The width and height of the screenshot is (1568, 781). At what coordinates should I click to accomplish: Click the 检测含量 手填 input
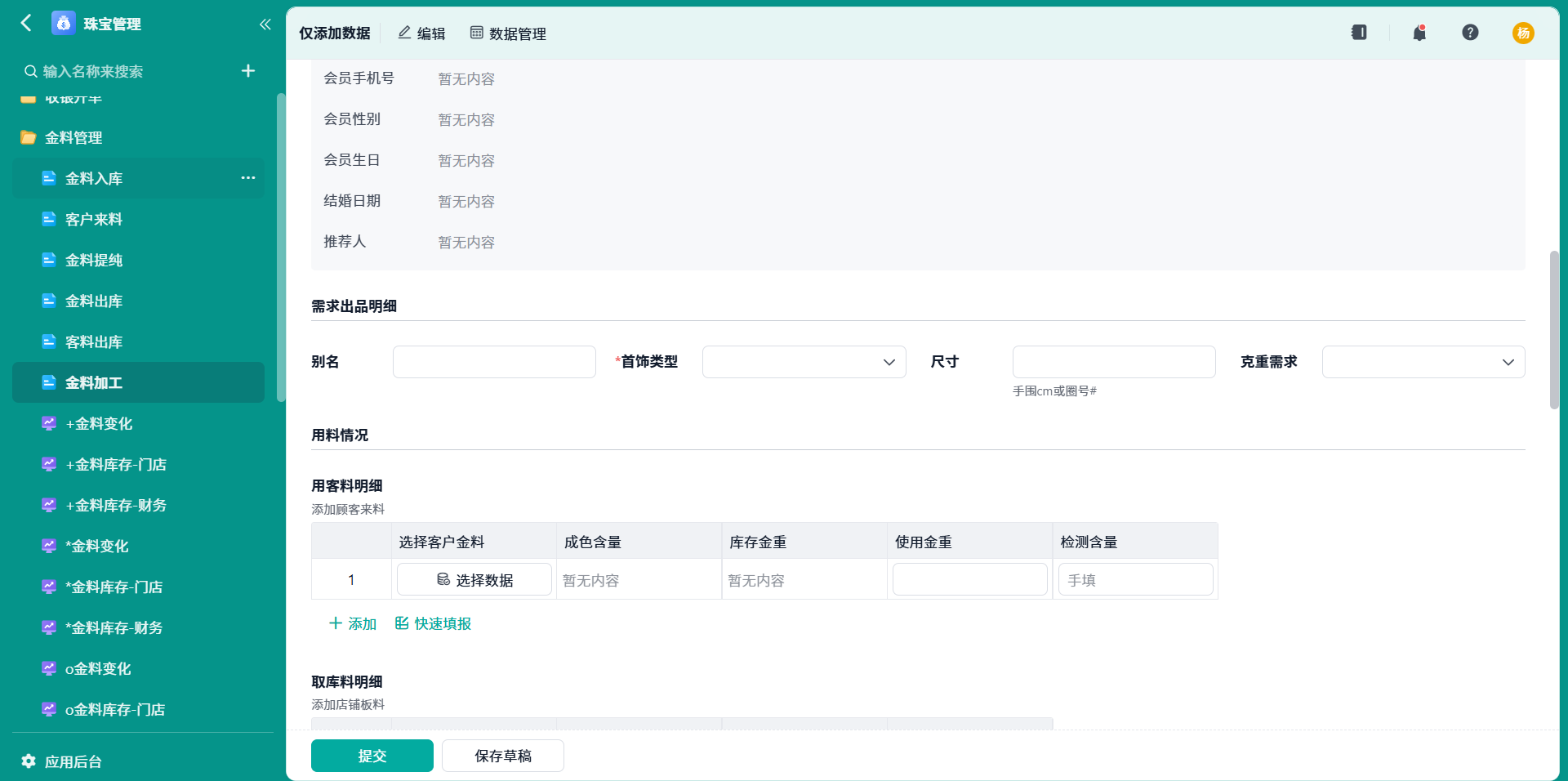click(x=1135, y=579)
